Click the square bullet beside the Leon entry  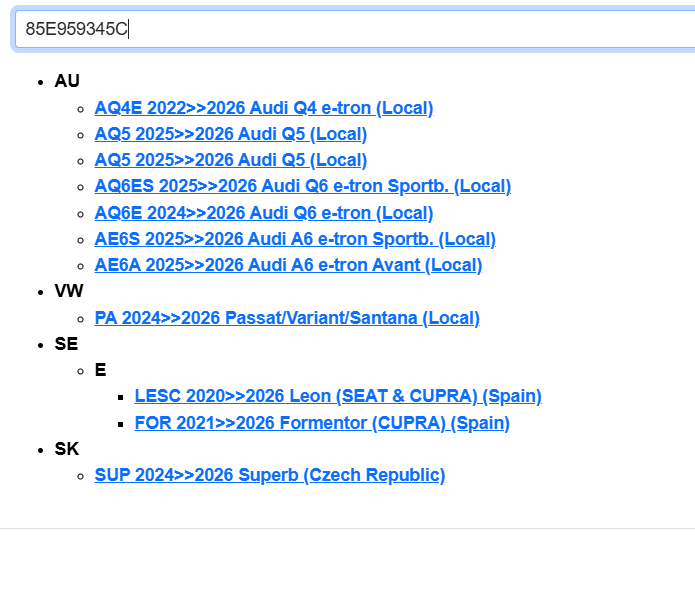pos(120,397)
